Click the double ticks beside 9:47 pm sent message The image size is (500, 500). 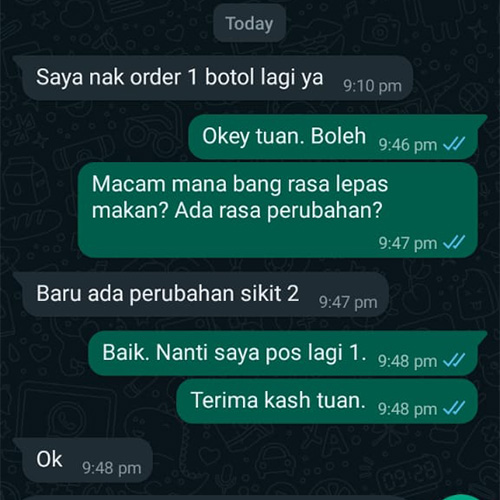tap(454, 242)
